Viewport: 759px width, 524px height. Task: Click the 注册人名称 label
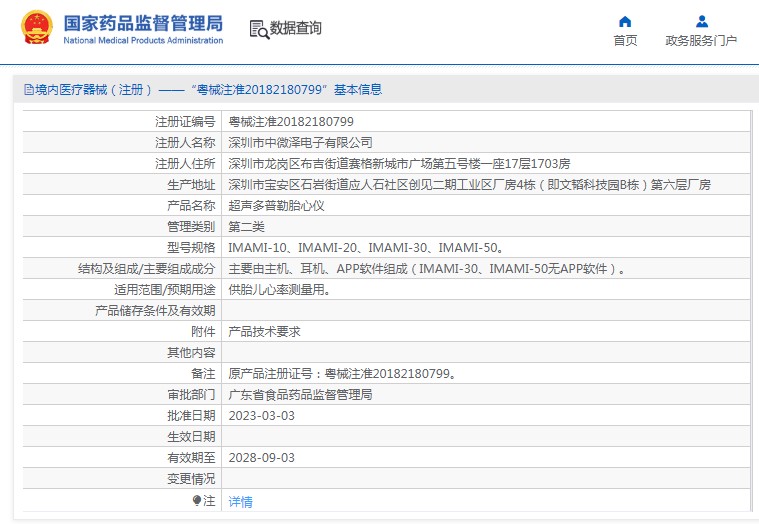185,143
